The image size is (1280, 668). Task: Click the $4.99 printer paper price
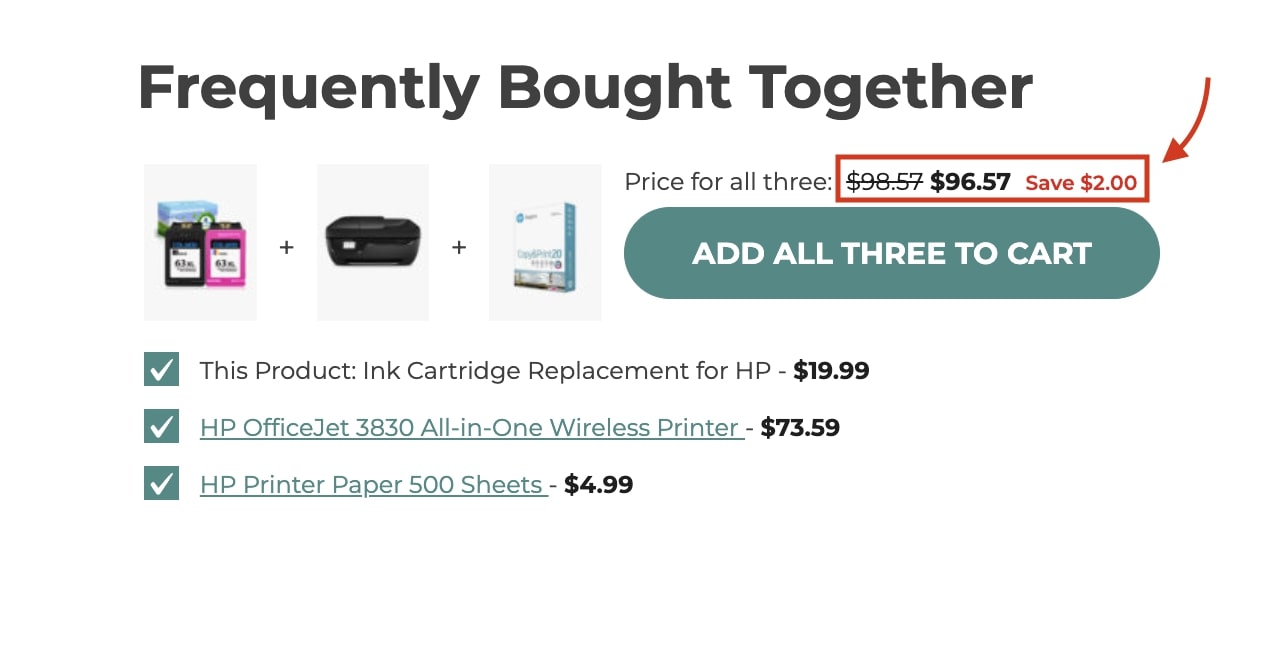[x=599, y=485]
